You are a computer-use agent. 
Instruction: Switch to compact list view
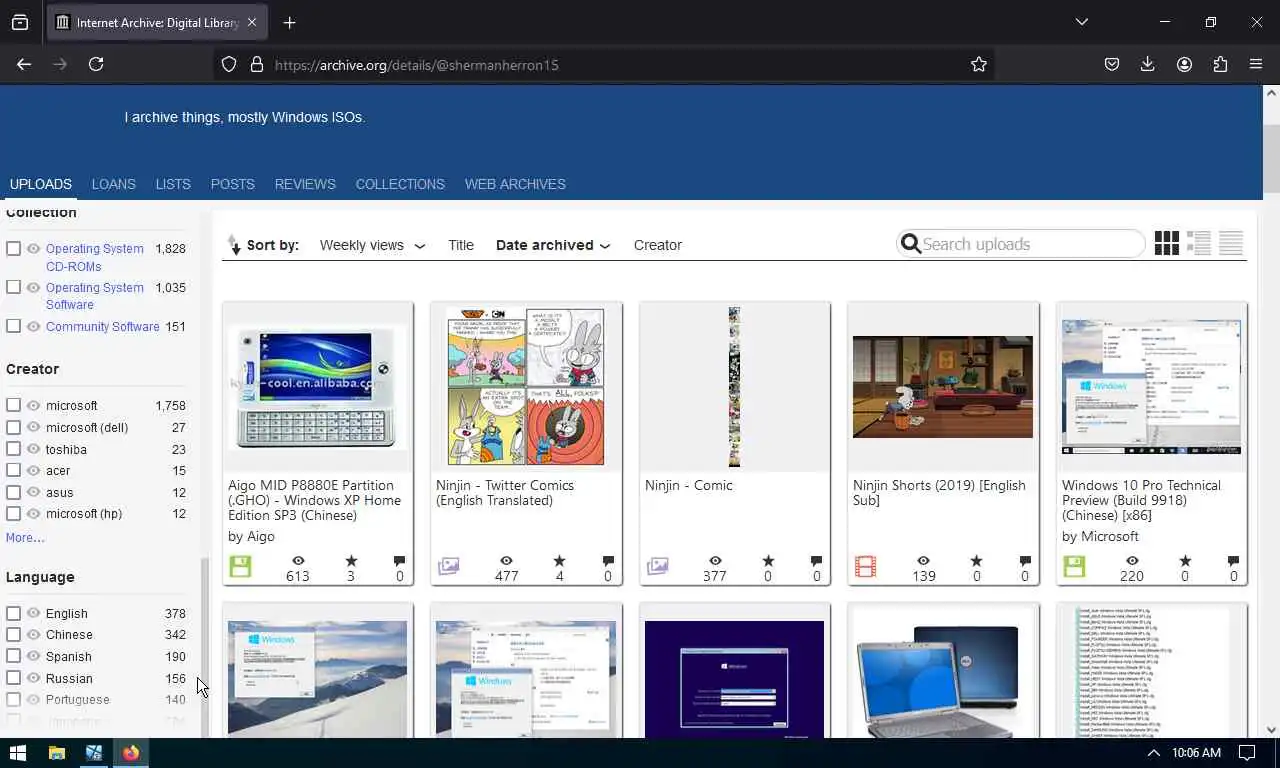coord(1231,243)
